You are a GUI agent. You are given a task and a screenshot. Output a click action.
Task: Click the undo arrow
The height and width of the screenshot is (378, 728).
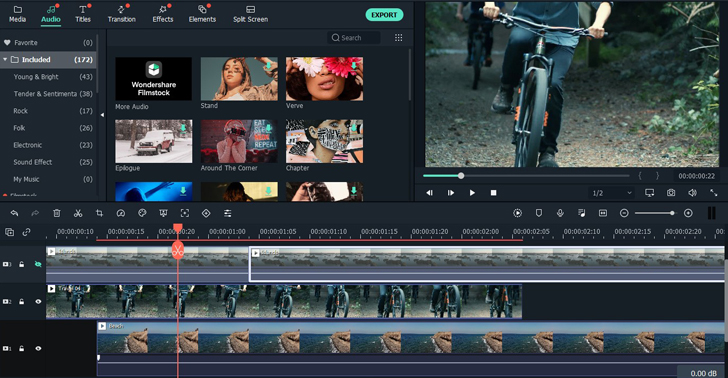[x=14, y=213]
